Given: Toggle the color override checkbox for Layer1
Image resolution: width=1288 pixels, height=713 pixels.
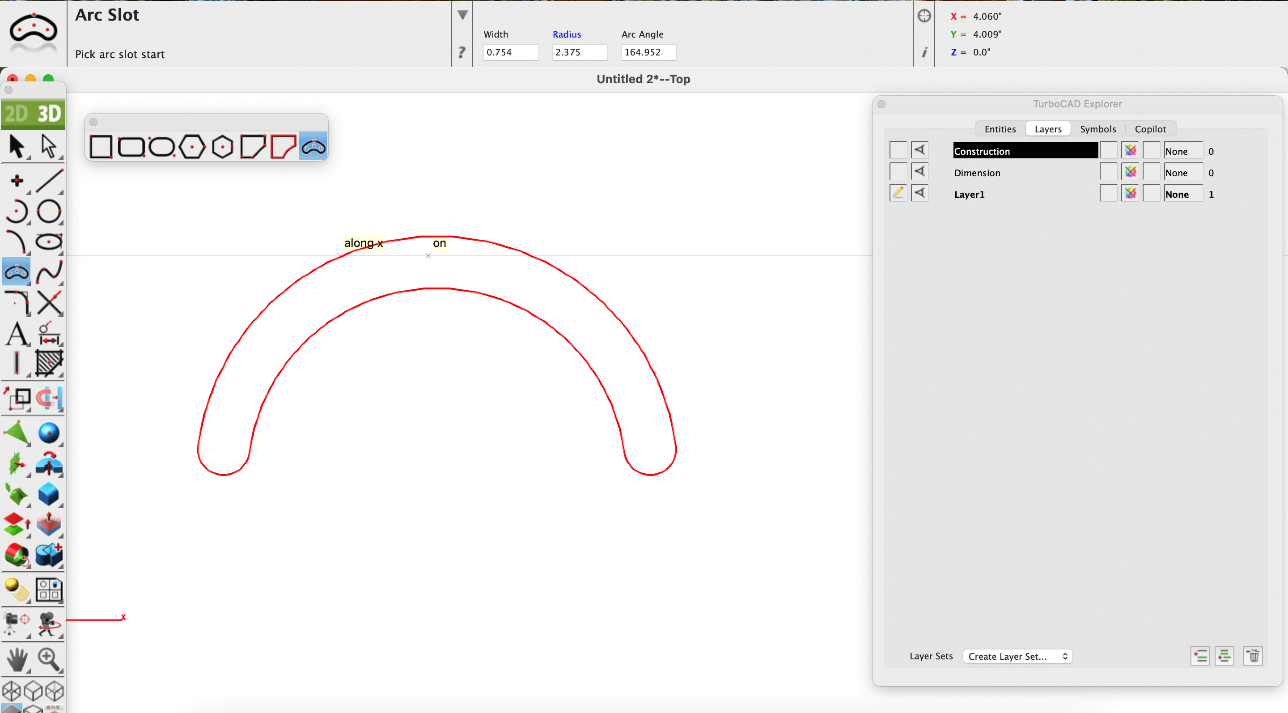Looking at the screenshot, I should [x=1108, y=194].
